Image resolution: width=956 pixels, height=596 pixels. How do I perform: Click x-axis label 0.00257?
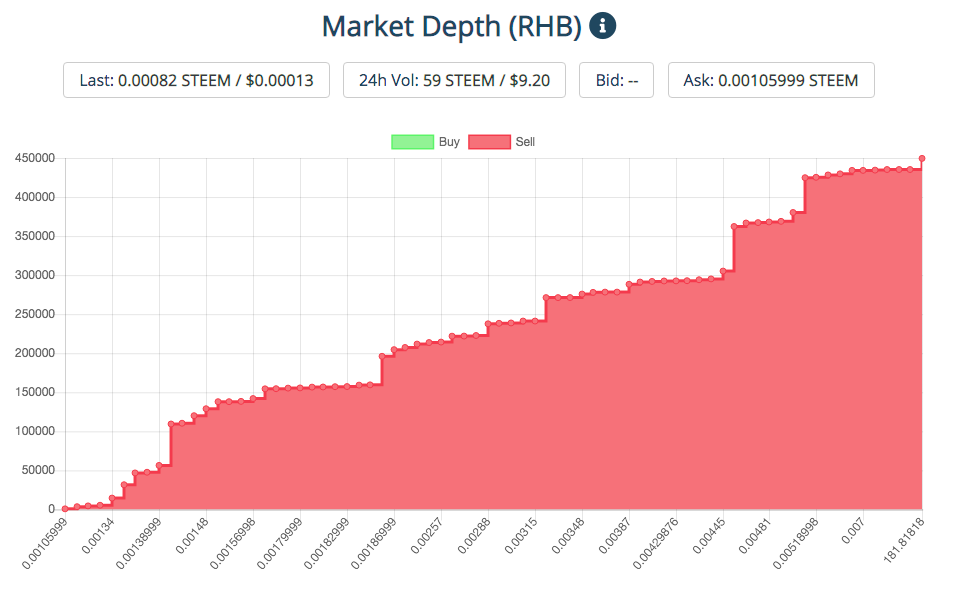[427, 536]
